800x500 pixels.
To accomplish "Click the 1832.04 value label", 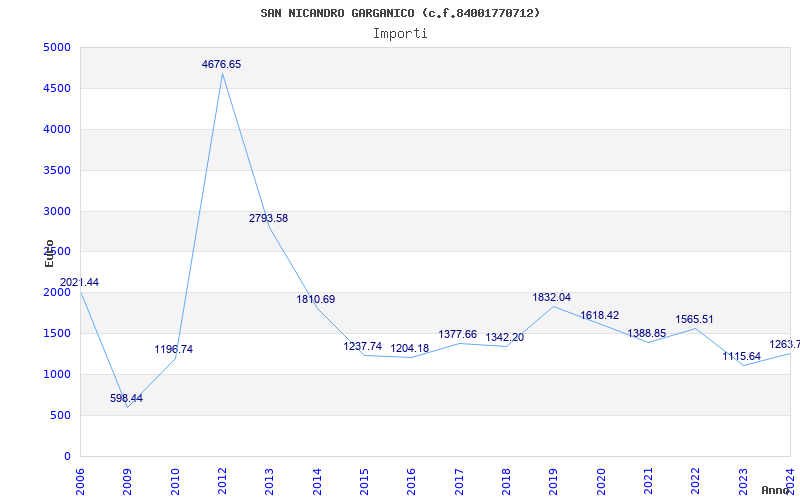I will point(552,297).
